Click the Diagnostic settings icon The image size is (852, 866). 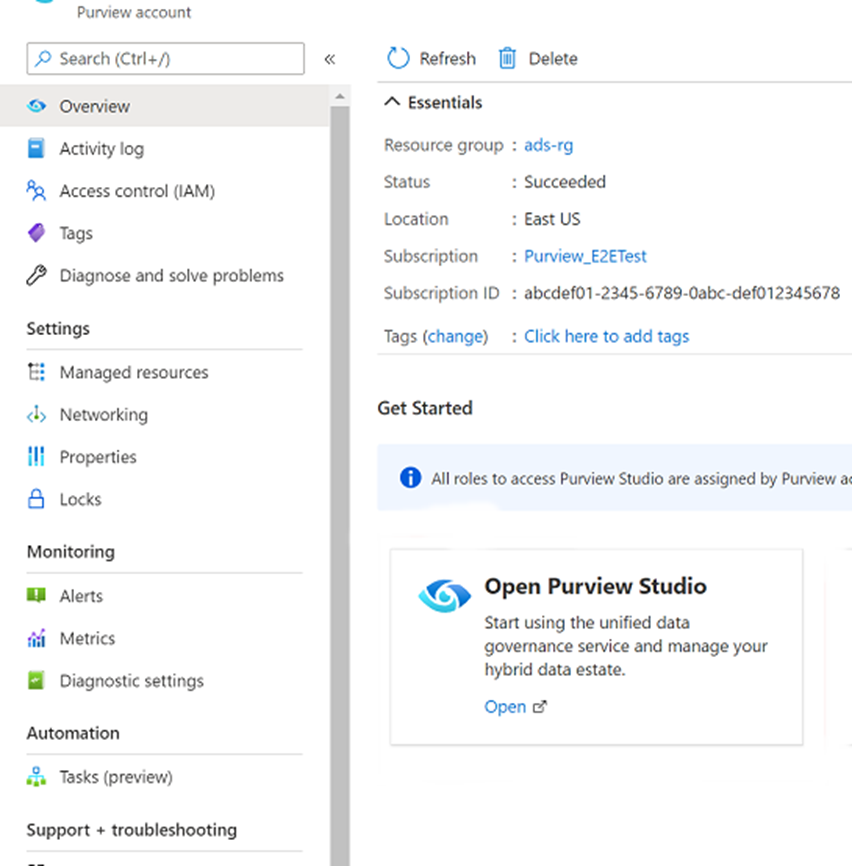36,680
